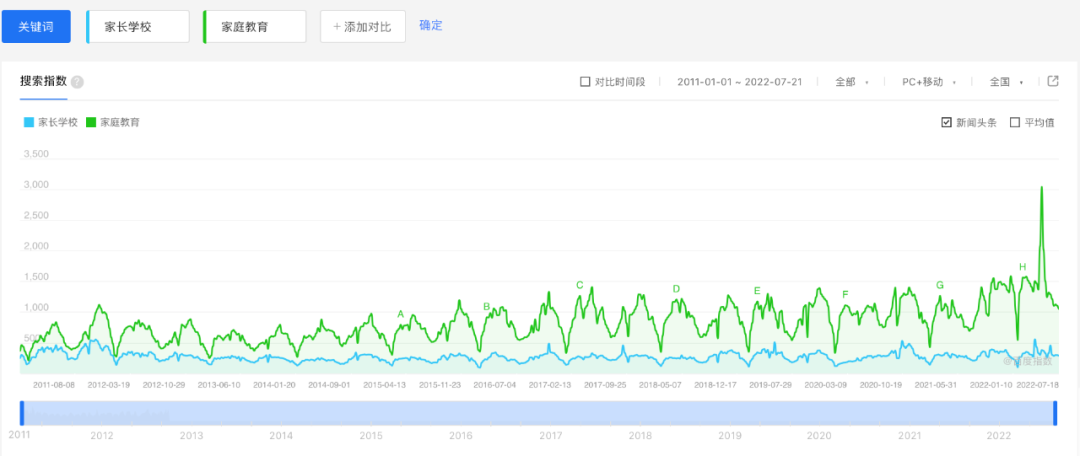Click the right handle of timeline slider
The image size is (1080, 456).
pos(1055,413)
